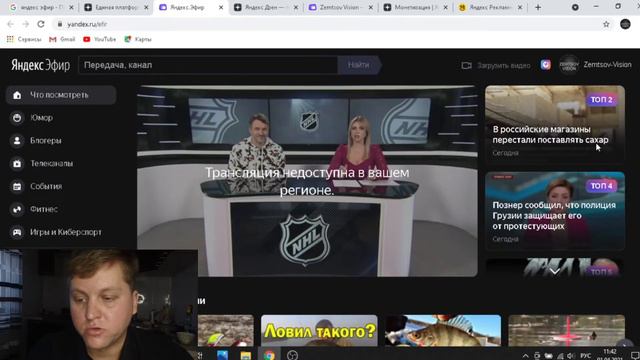This screenshot has height=360, width=640.
Task: Click the Юмор smiley icon
Action: 17,118
